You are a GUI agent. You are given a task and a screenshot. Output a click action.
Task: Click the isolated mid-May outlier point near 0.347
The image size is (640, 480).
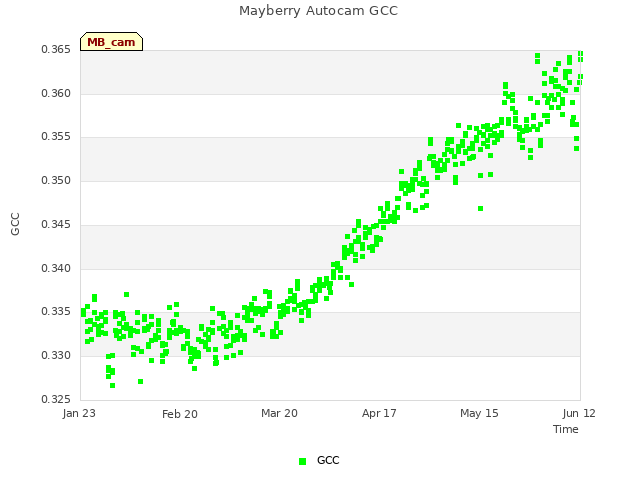[x=480, y=209]
